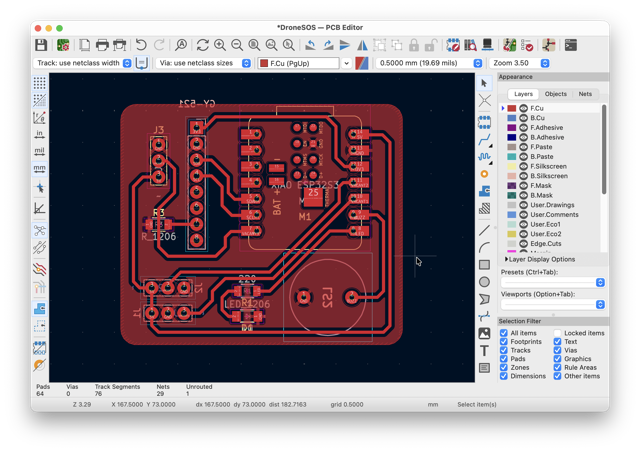Viewport: 640px width, 452px height.
Task: Click Zoom In magnifier icon
Action: pyautogui.click(x=220, y=45)
